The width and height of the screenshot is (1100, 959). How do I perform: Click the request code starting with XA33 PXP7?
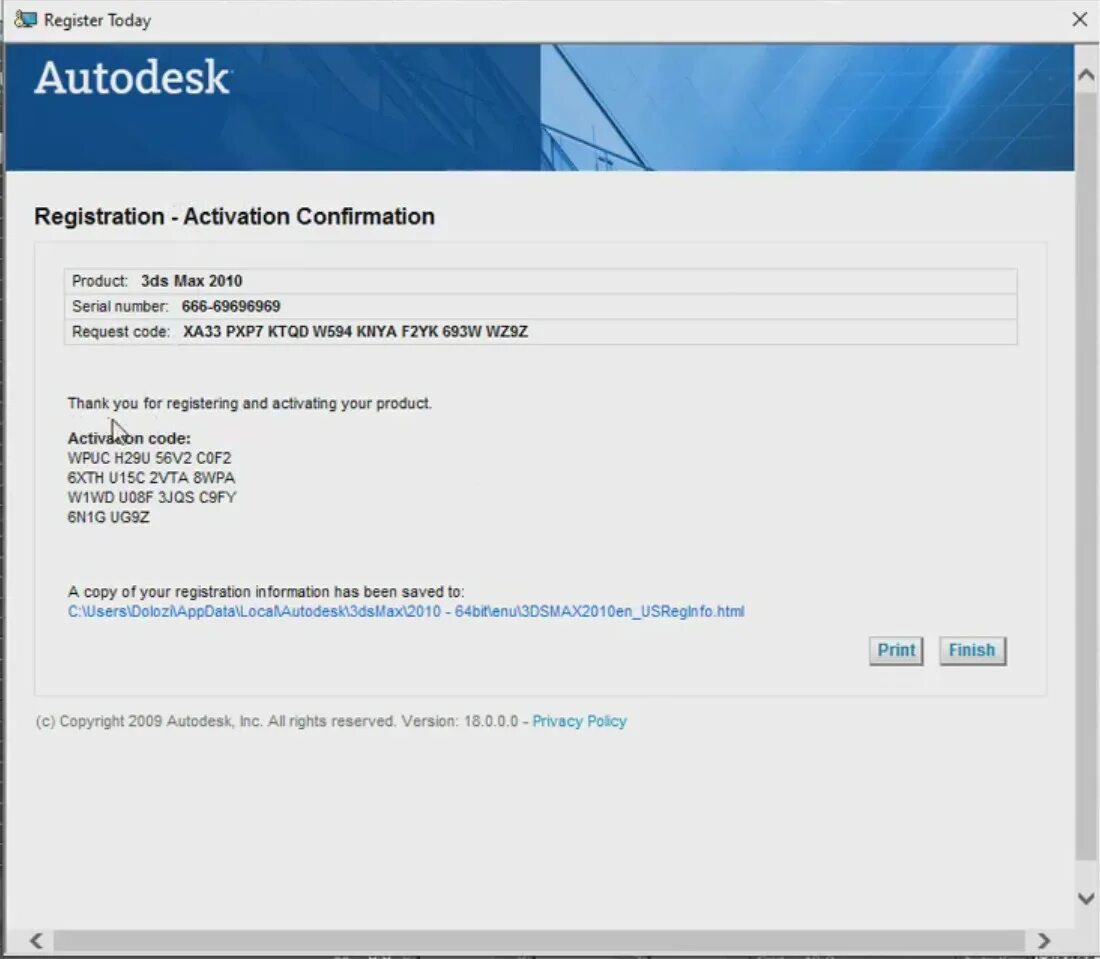point(356,331)
